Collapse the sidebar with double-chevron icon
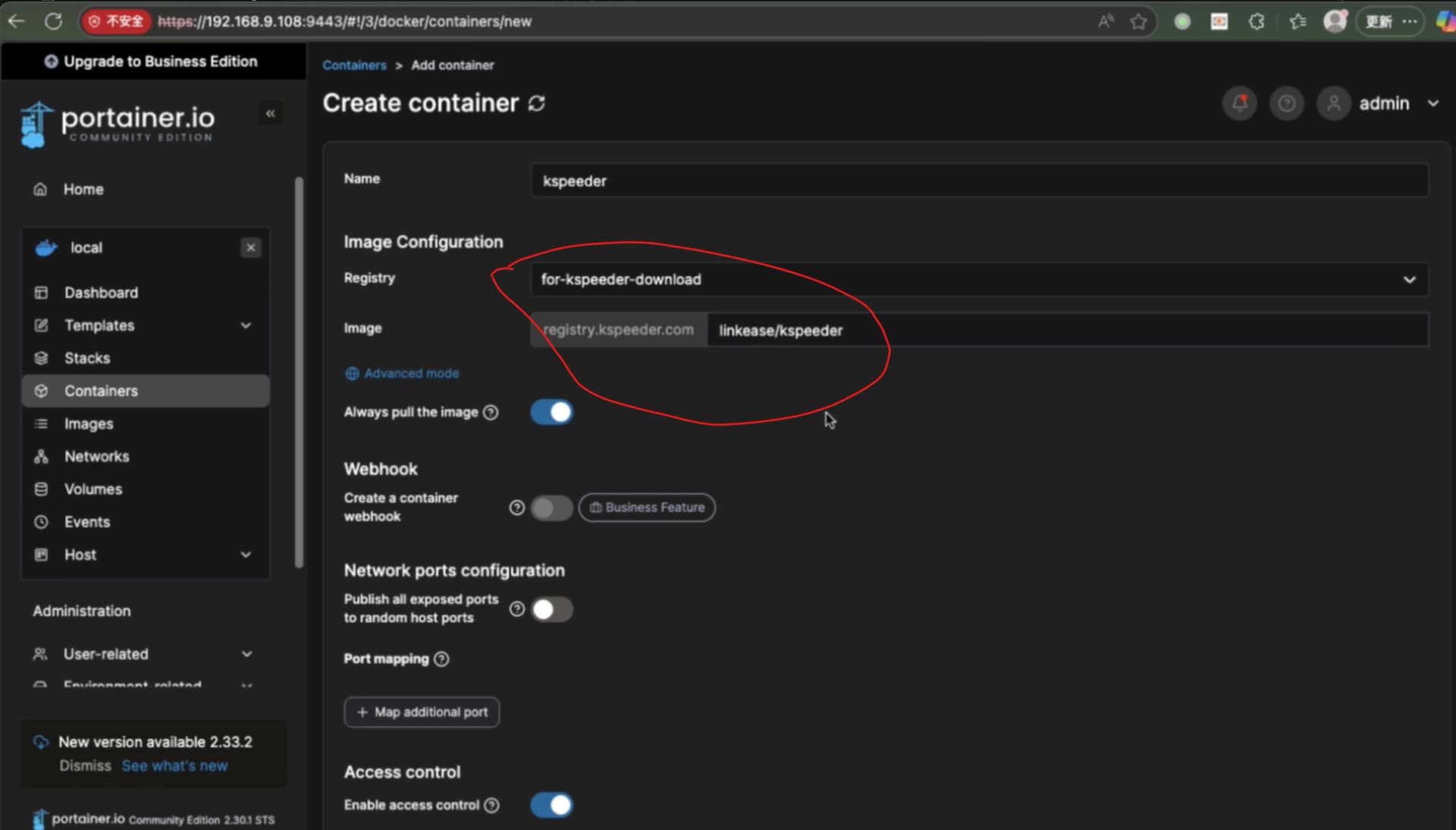The image size is (1456, 830). coord(270,114)
